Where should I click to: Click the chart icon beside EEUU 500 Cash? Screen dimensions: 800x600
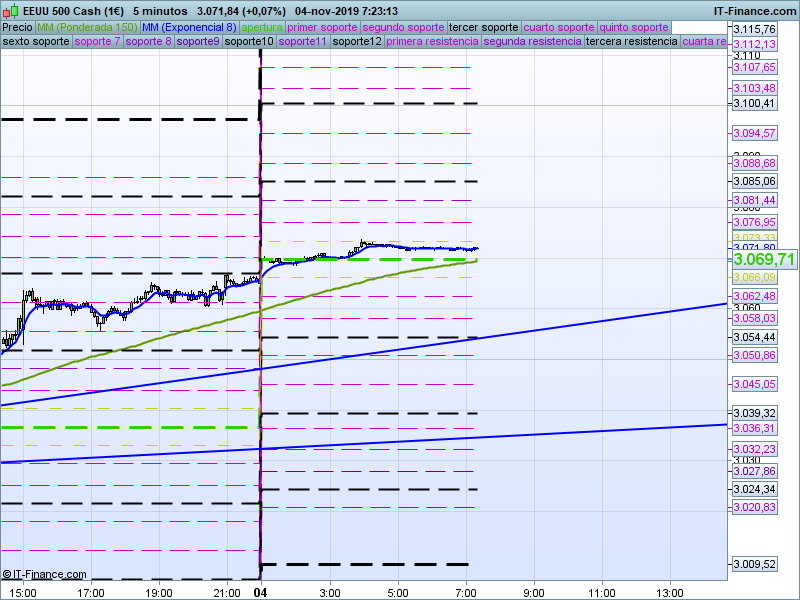click(11, 10)
